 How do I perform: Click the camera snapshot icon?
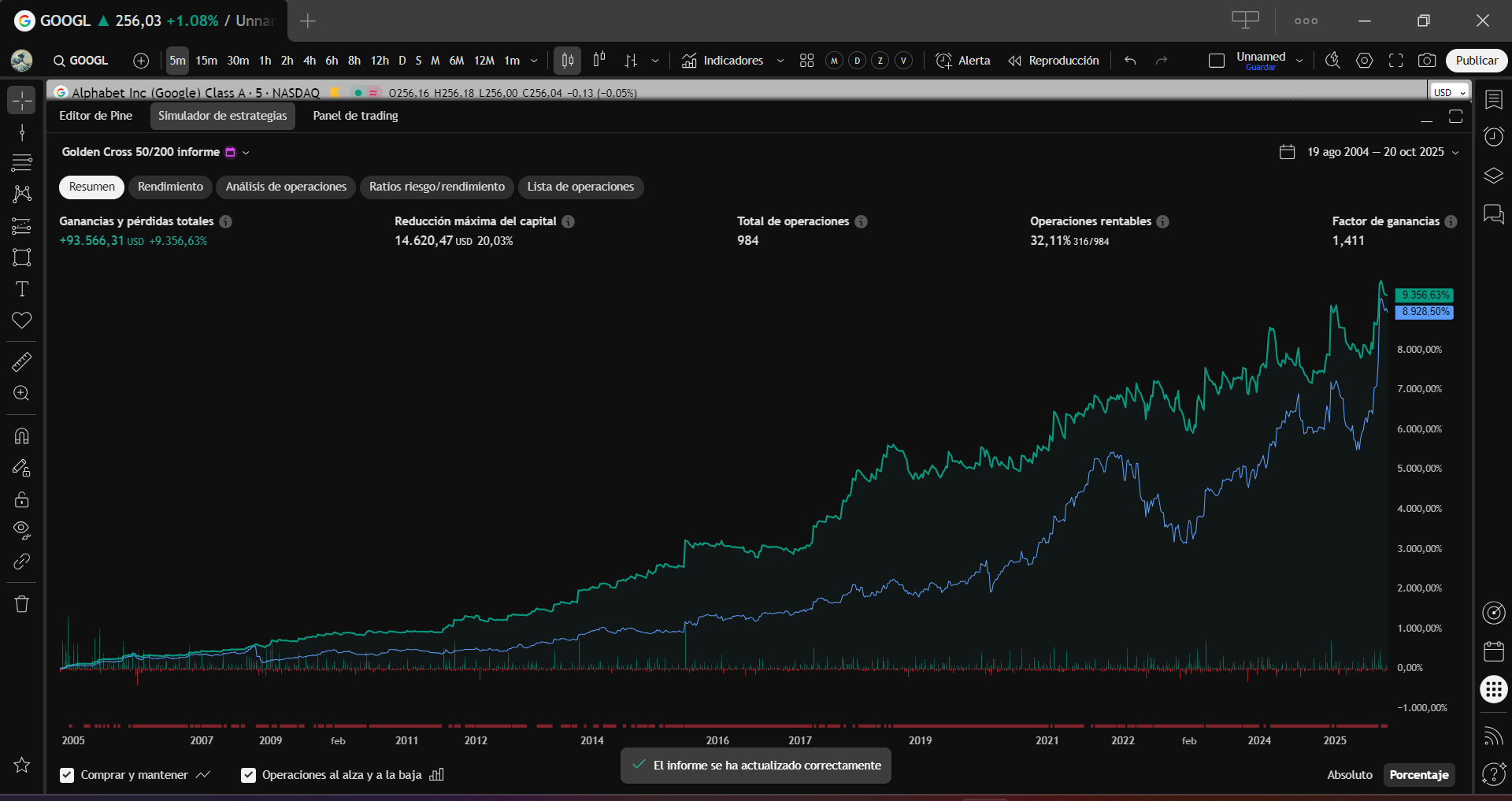click(1426, 61)
